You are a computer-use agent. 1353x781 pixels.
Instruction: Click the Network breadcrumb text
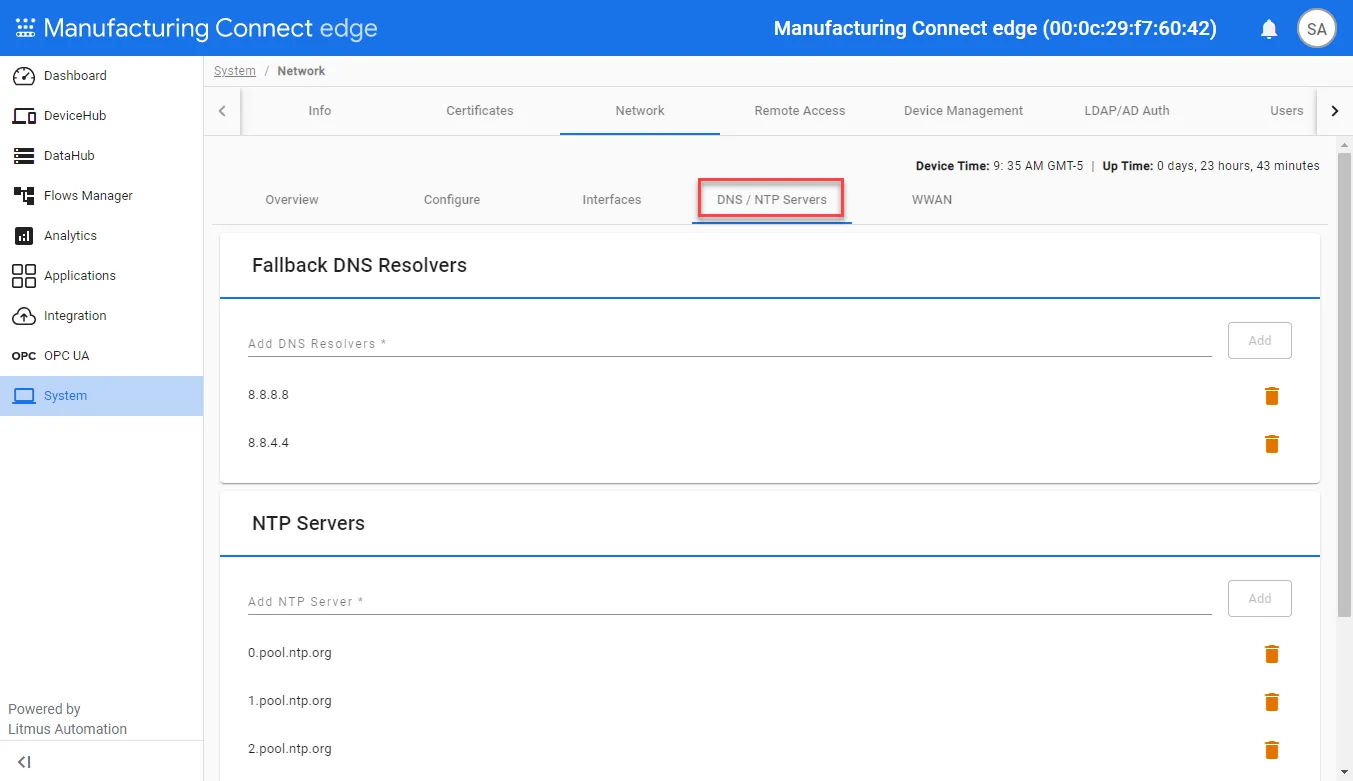pos(301,71)
